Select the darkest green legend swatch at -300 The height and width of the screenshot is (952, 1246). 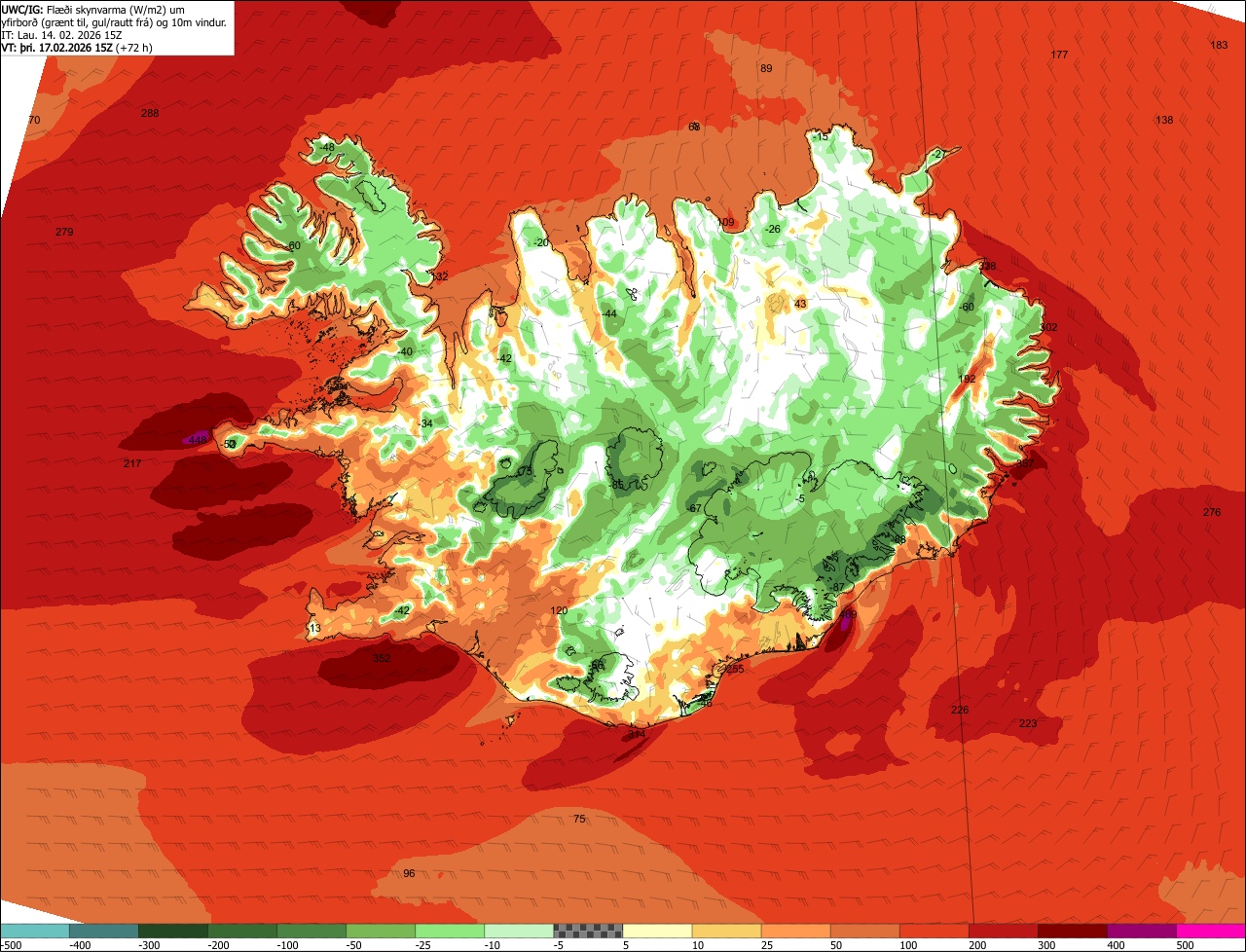(172, 931)
